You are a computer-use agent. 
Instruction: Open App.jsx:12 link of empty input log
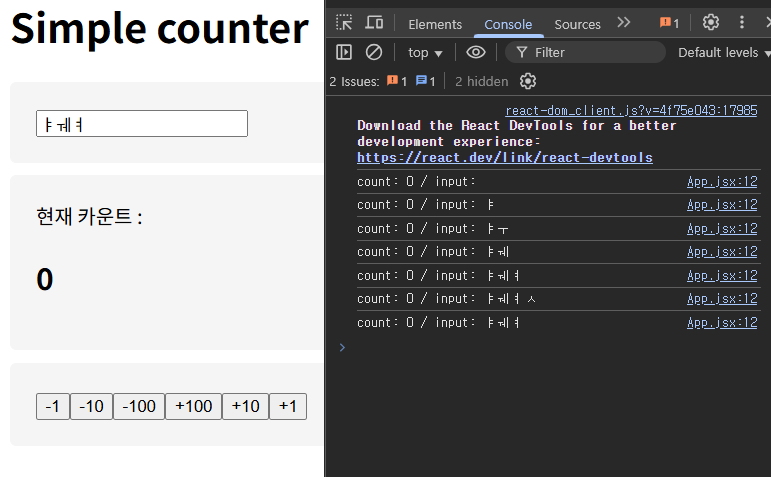[722, 181]
